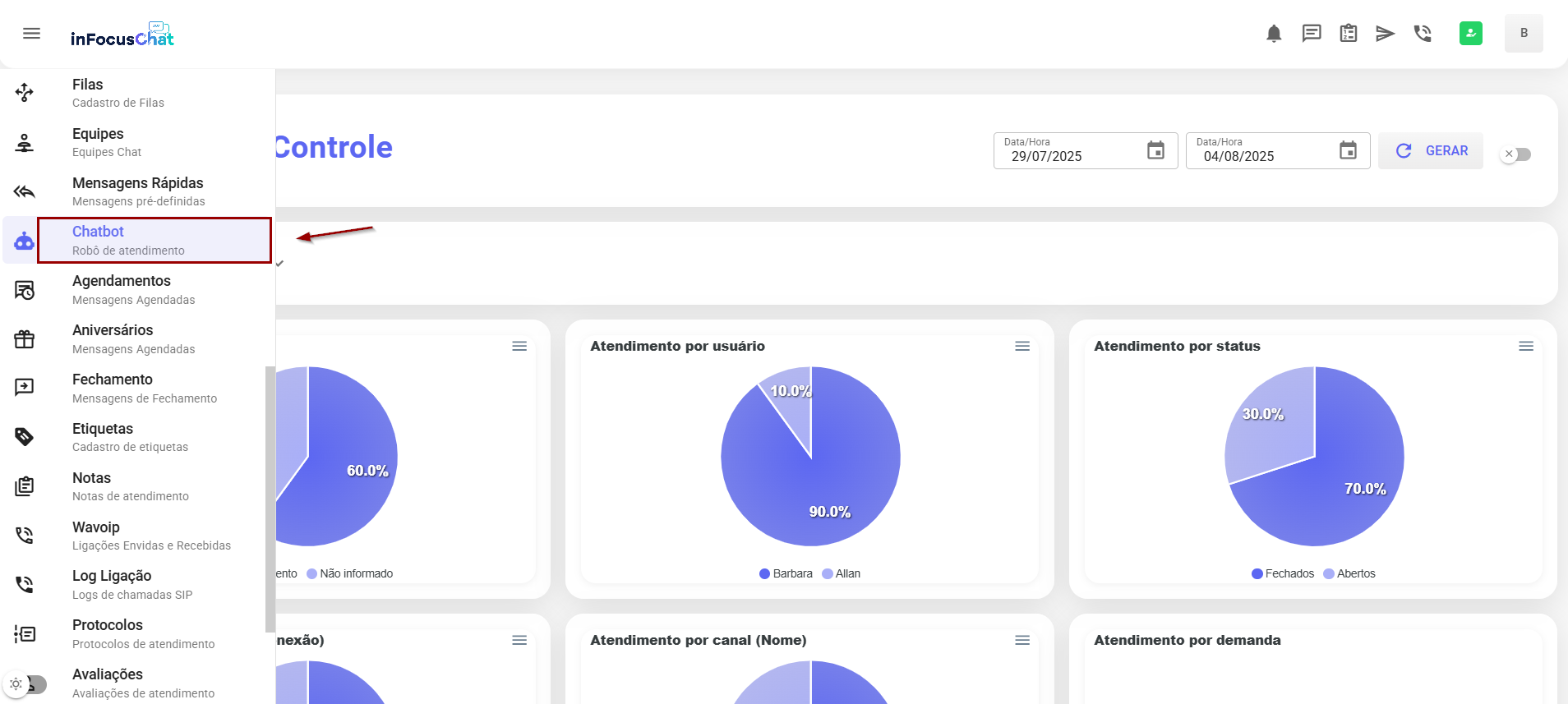Screen dimensions: 1568x704
Task: Click the Aniversários gift icon
Action: [x=25, y=339]
